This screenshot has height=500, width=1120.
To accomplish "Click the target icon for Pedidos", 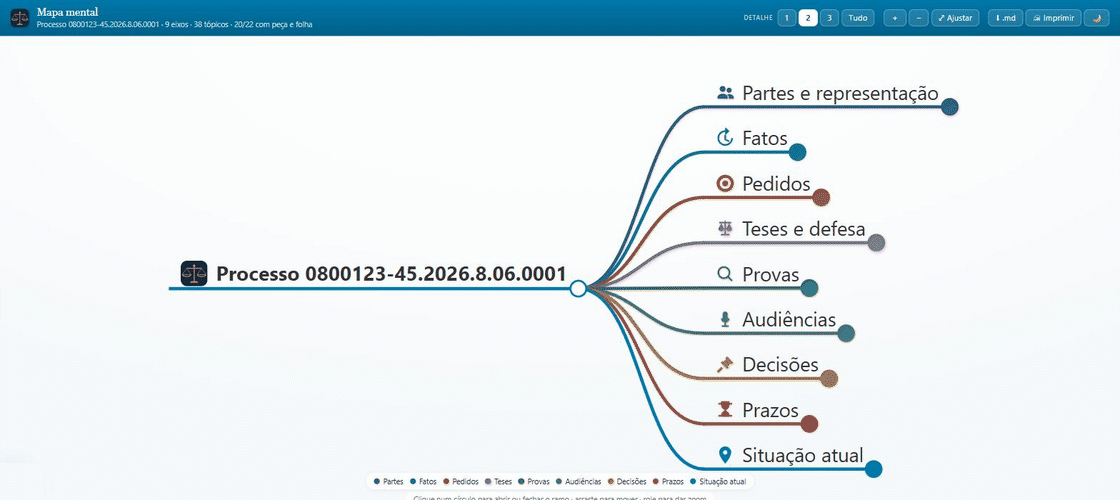I will coord(725,184).
